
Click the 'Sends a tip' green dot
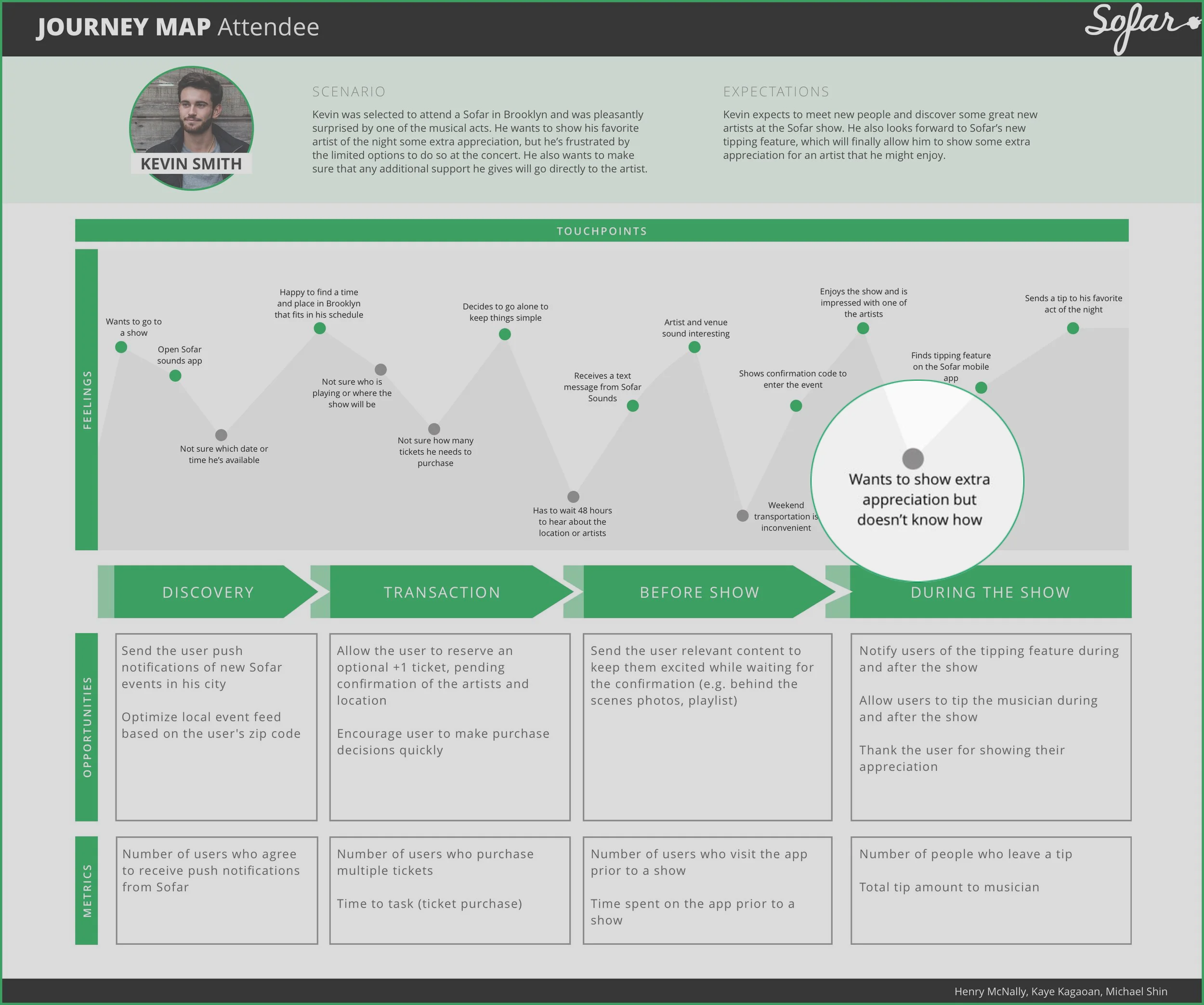(1073, 328)
